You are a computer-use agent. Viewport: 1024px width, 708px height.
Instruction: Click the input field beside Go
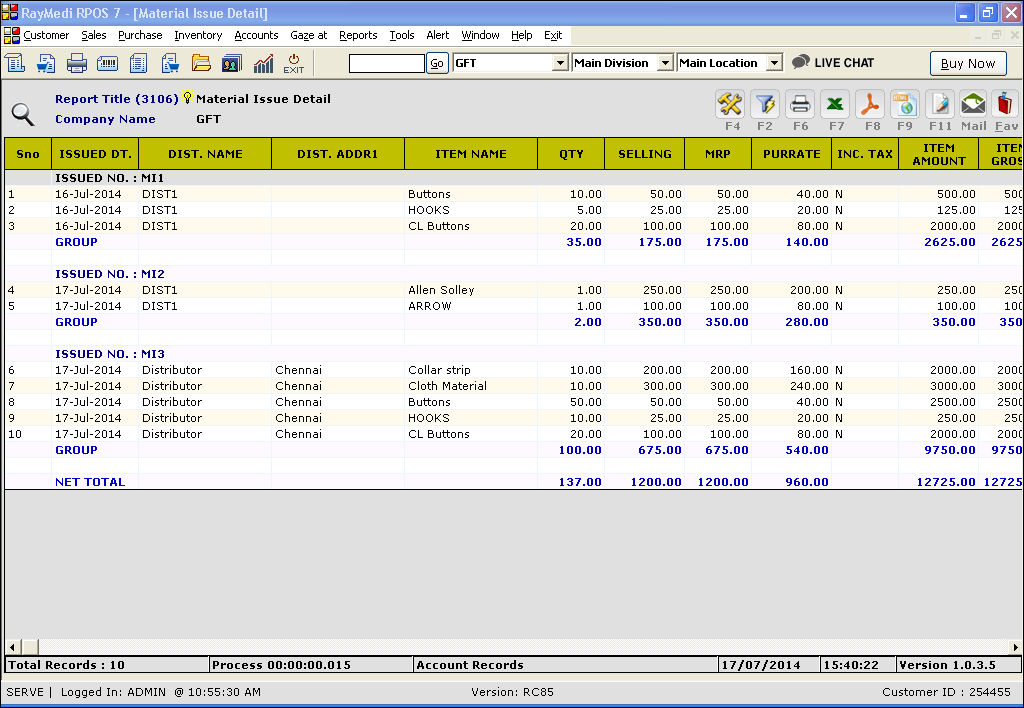386,63
